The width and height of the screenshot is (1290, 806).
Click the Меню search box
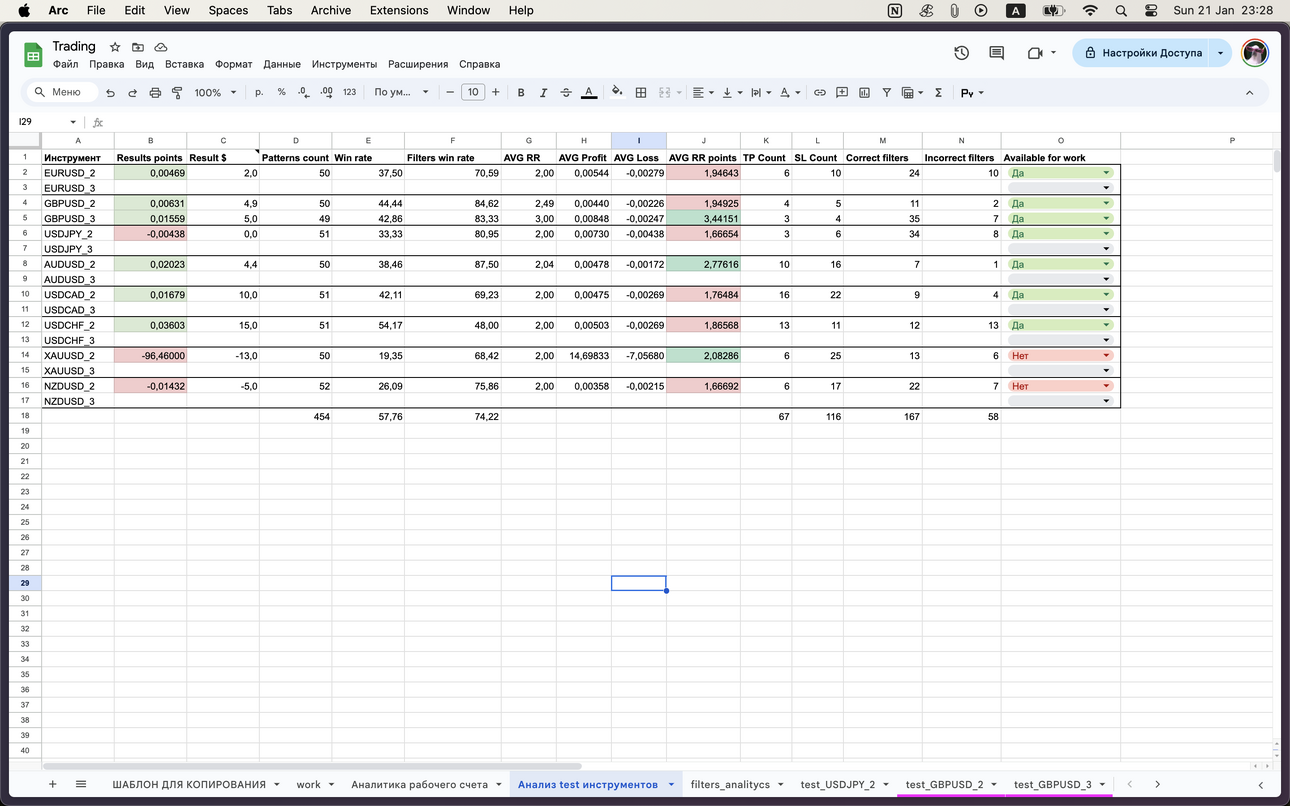pyautogui.click(x=64, y=92)
